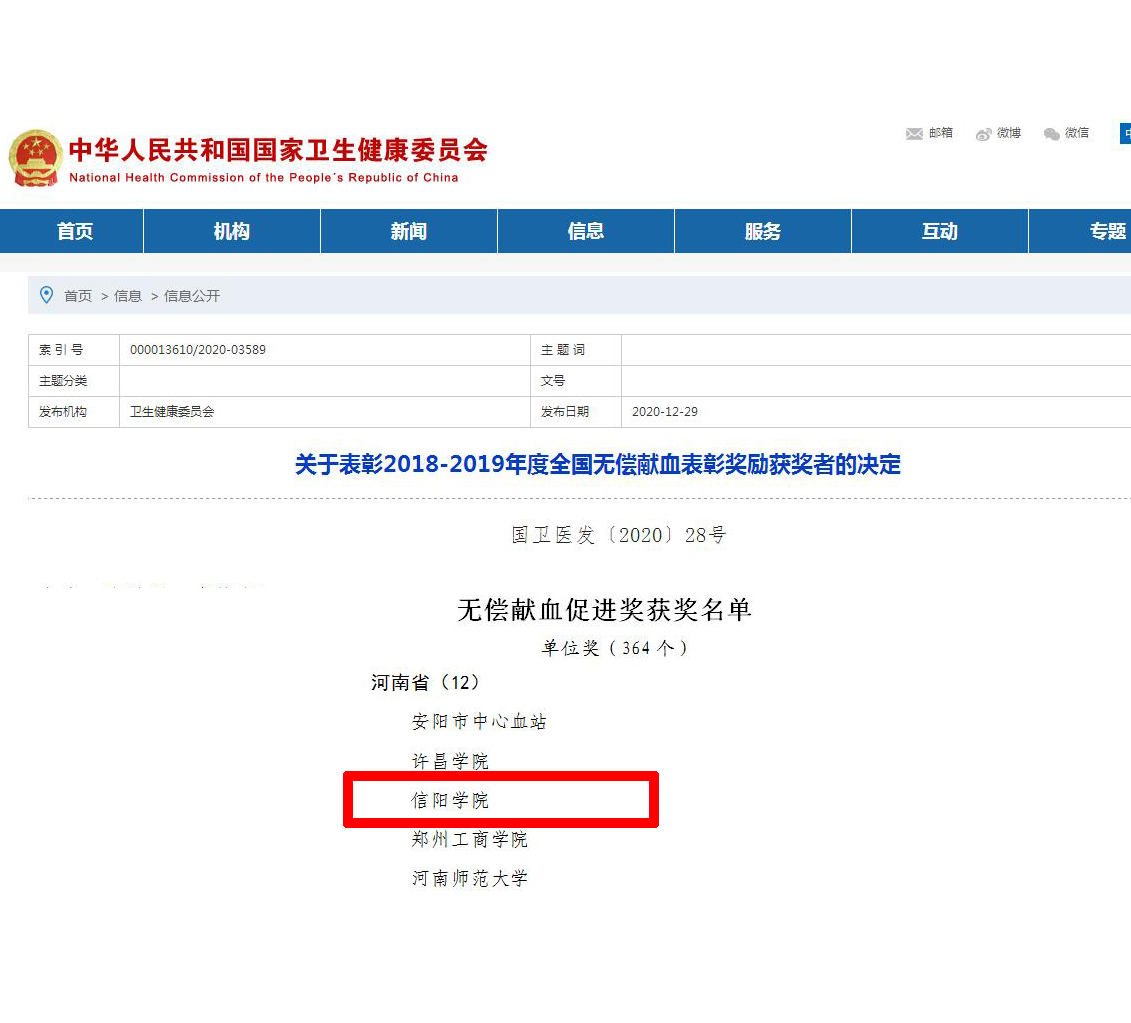
Task: Click the 信息公开 breadcrumb link
Action: pos(192,296)
